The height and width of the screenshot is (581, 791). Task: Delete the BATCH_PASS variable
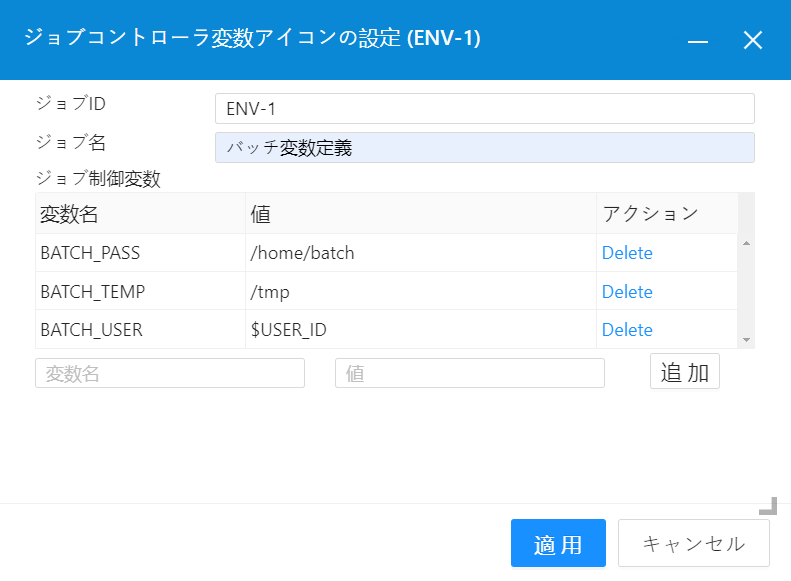click(627, 253)
